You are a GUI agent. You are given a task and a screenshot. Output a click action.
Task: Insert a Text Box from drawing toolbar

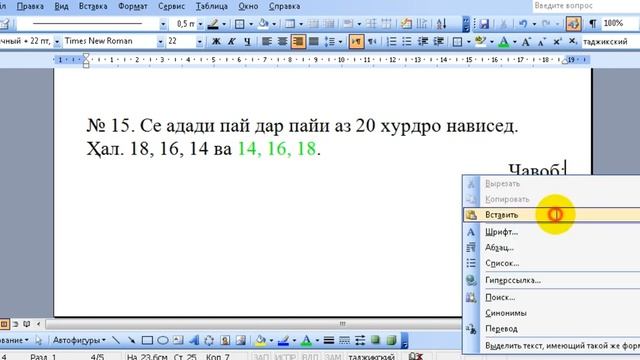pos(178,340)
